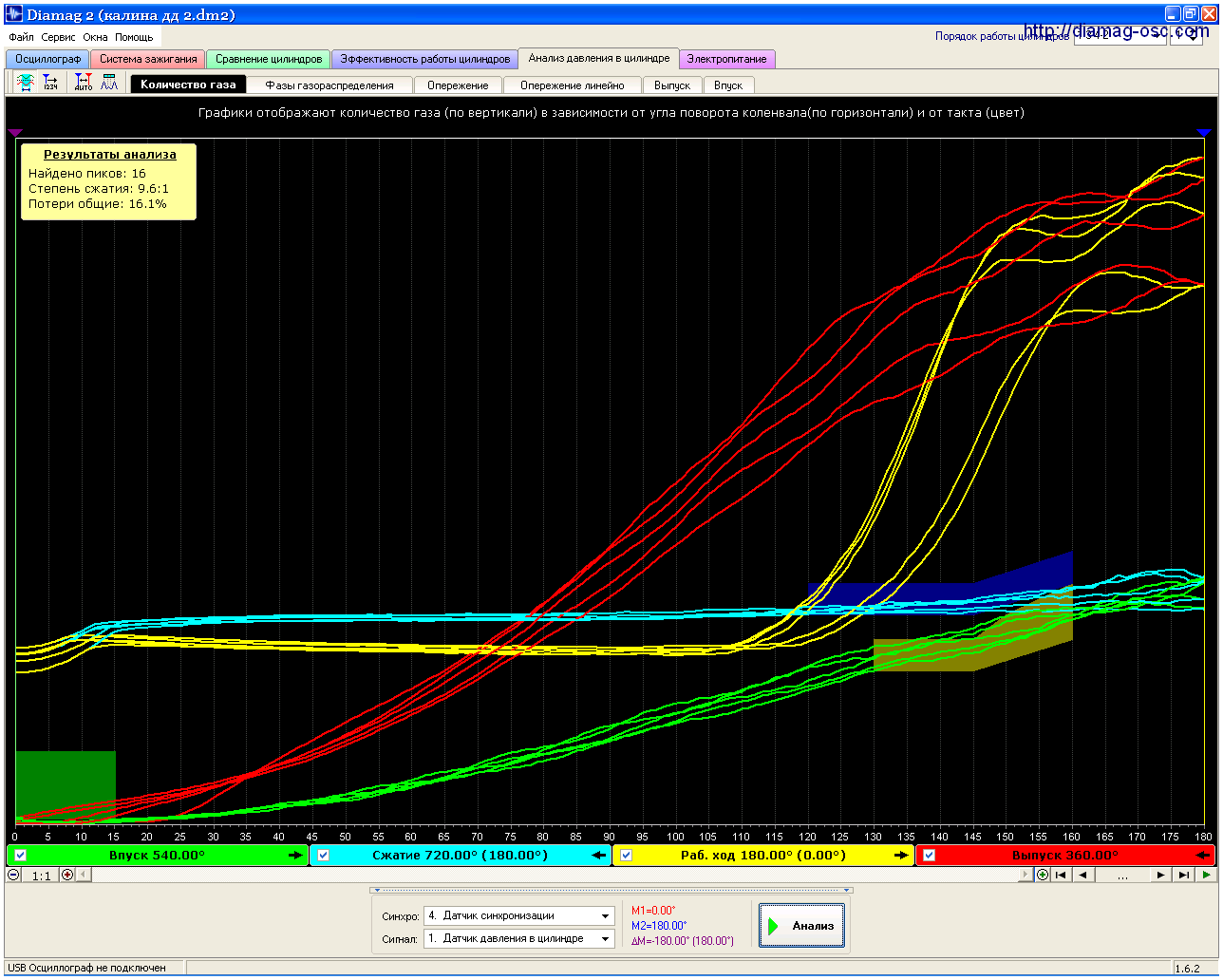Open the Синхро dropdown
The width and height of the screenshot is (1223, 980).
coord(519,915)
